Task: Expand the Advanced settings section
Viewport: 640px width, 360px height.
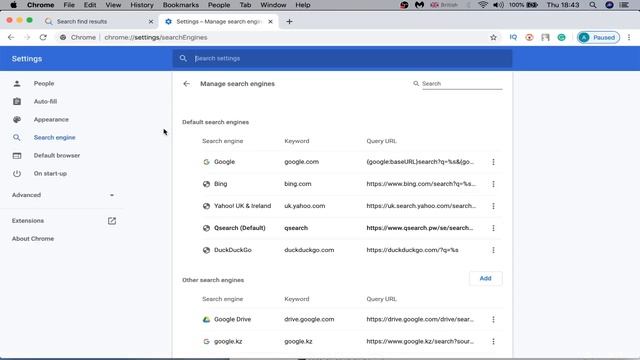Action: point(63,195)
